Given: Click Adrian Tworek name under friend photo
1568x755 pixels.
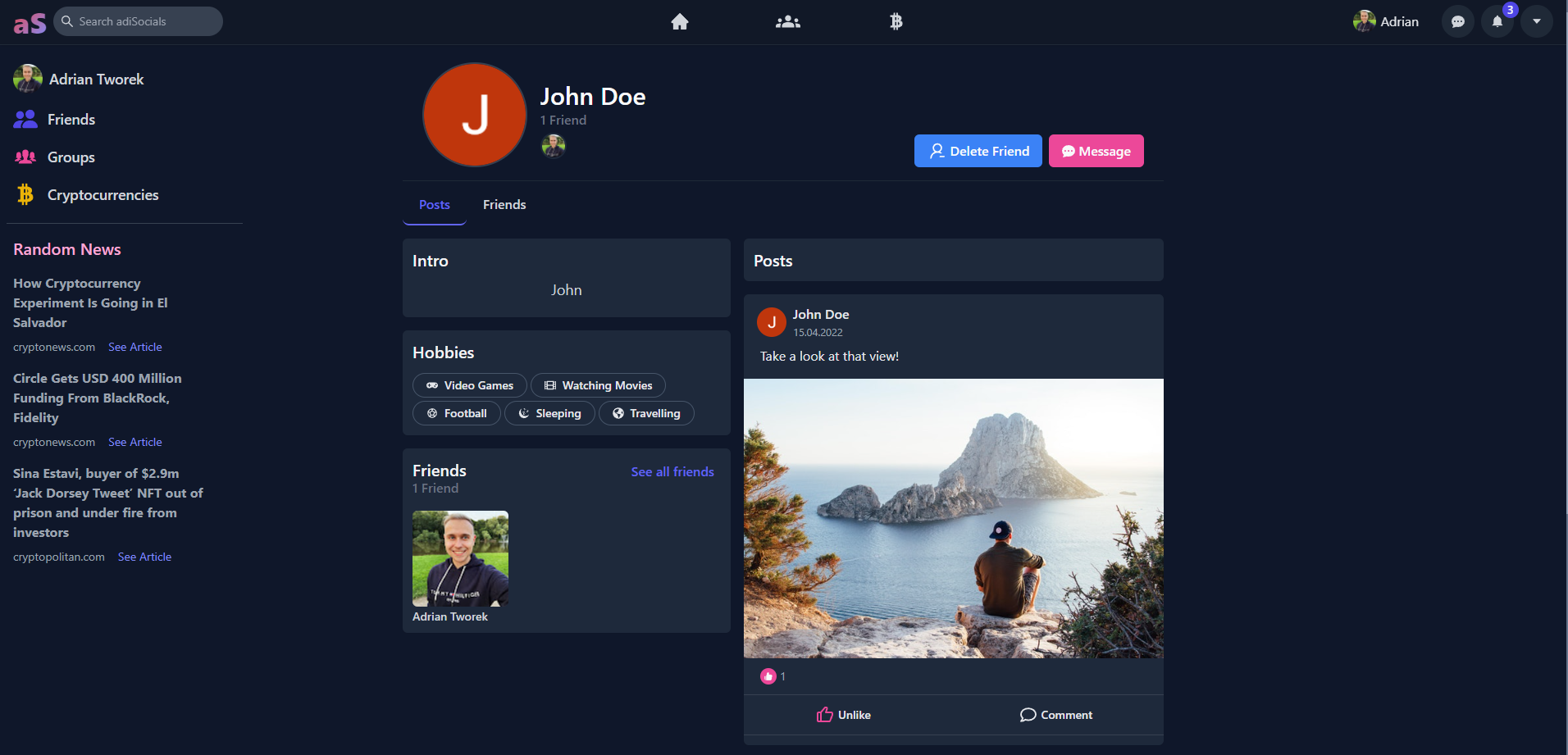Looking at the screenshot, I should pos(450,617).
